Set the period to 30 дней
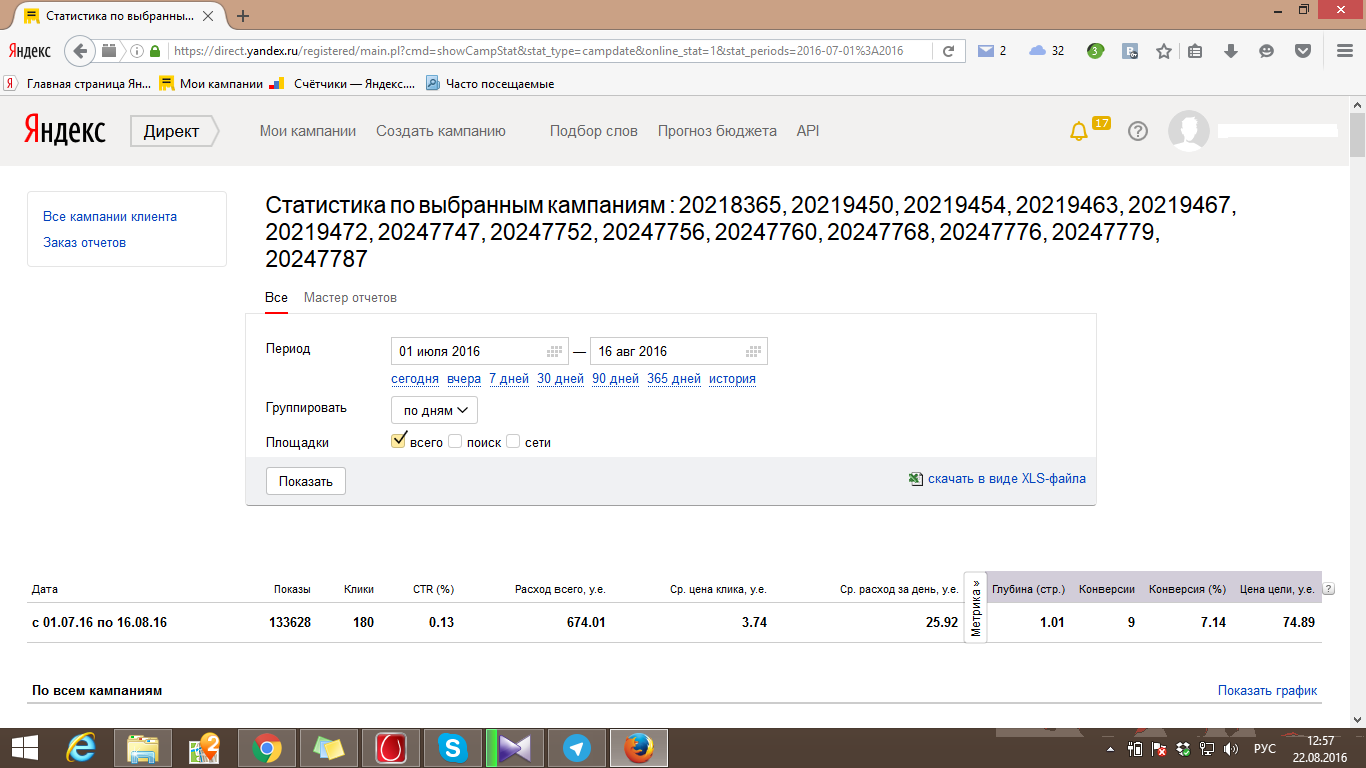The image size is (1366, 768). [x=560, y=379]
